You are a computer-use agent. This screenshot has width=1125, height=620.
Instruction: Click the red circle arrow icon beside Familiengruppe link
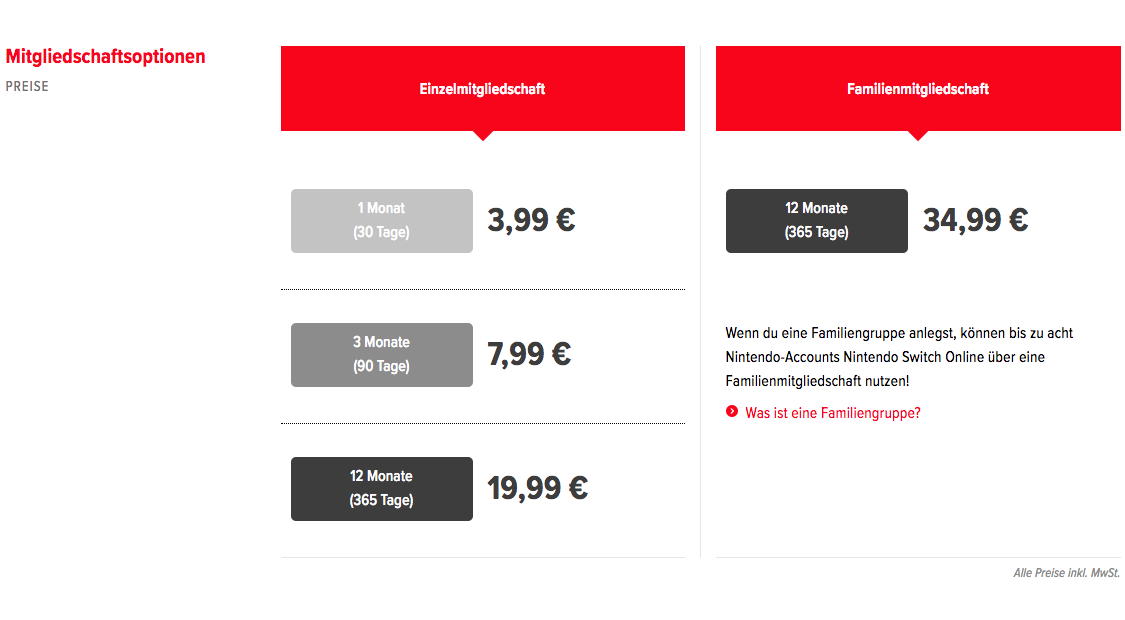coord(732,411)
